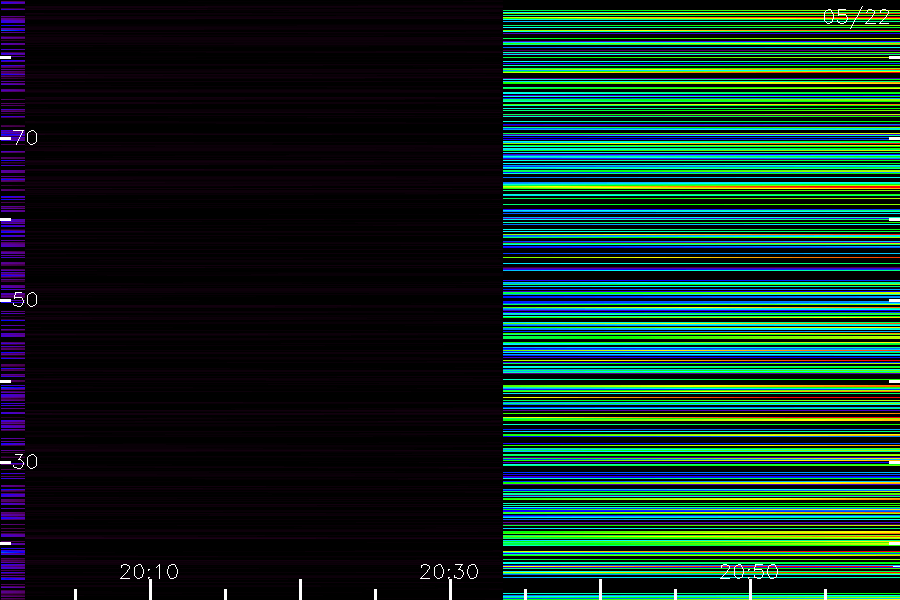Click the 20:50 time axis label
Screen dimensions: 900x600
click(749, 571)
